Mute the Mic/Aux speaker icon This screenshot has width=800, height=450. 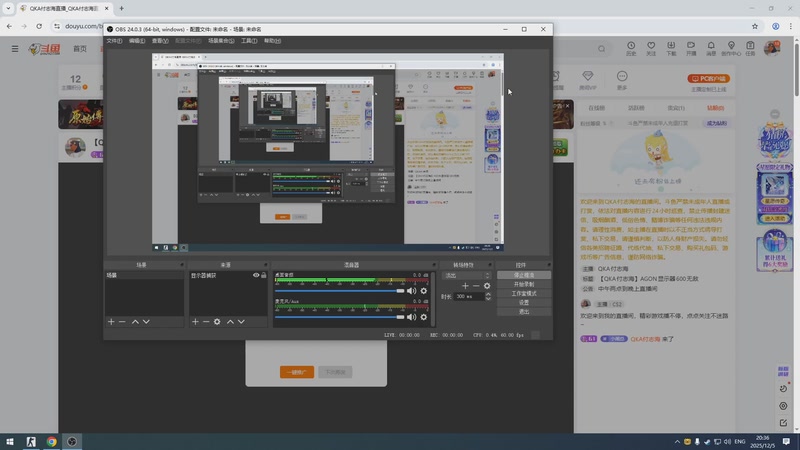(x=411, y=317)
